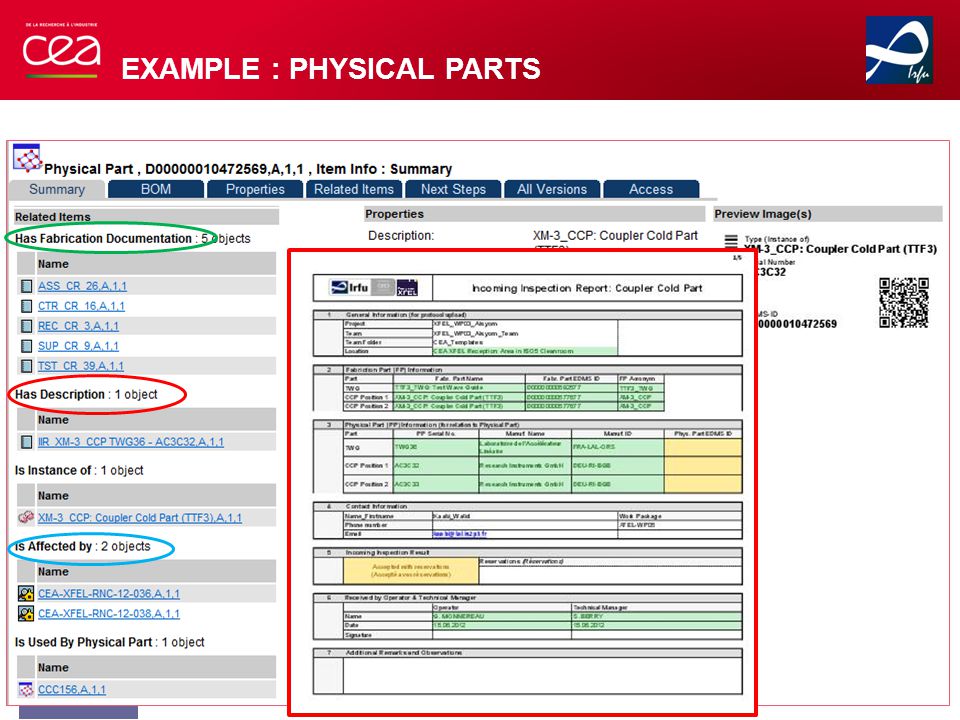
Task: Open the Properties tab
Action: coord(255,189)
